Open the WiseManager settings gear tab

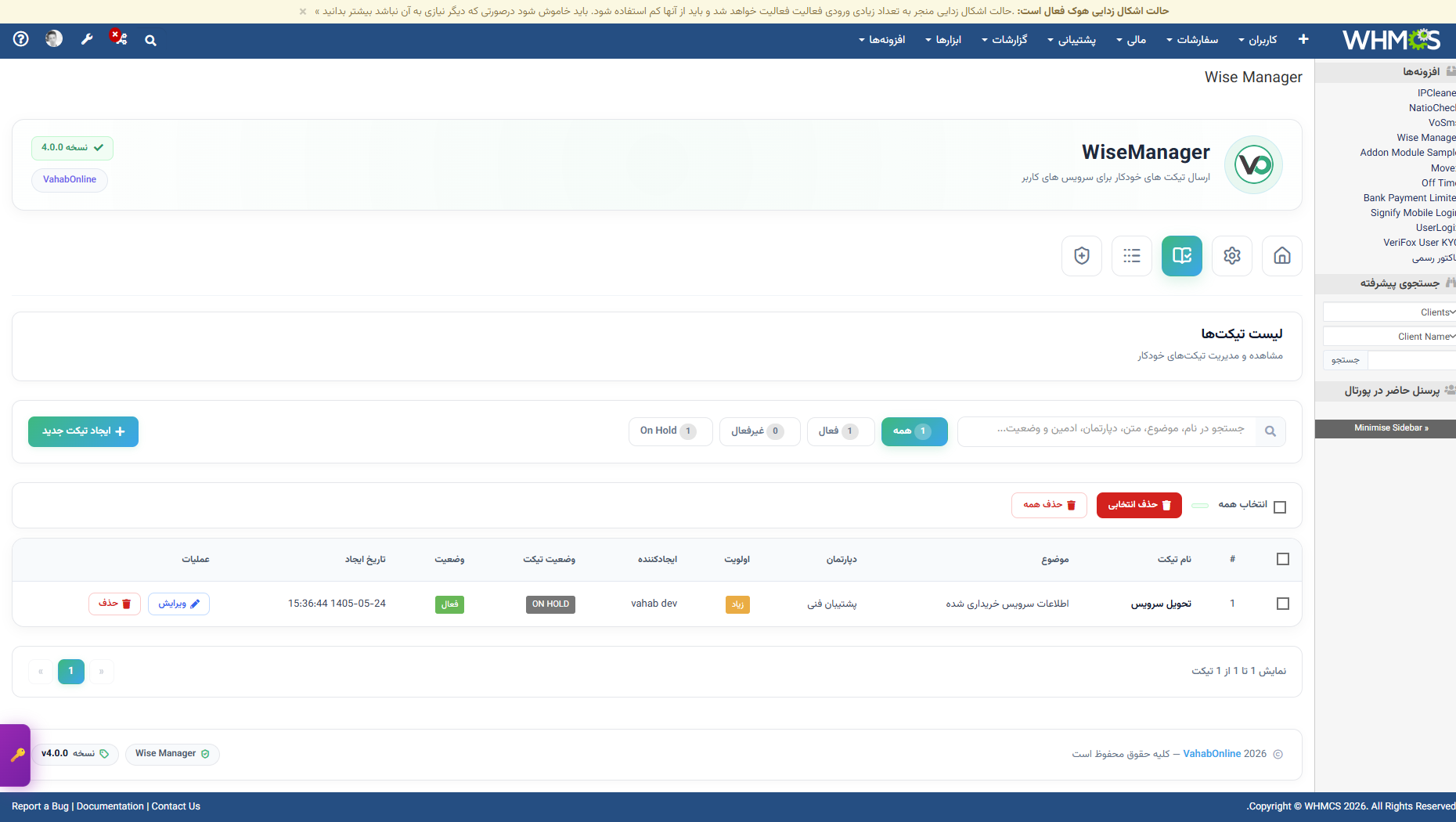(x=1232, y=256)
